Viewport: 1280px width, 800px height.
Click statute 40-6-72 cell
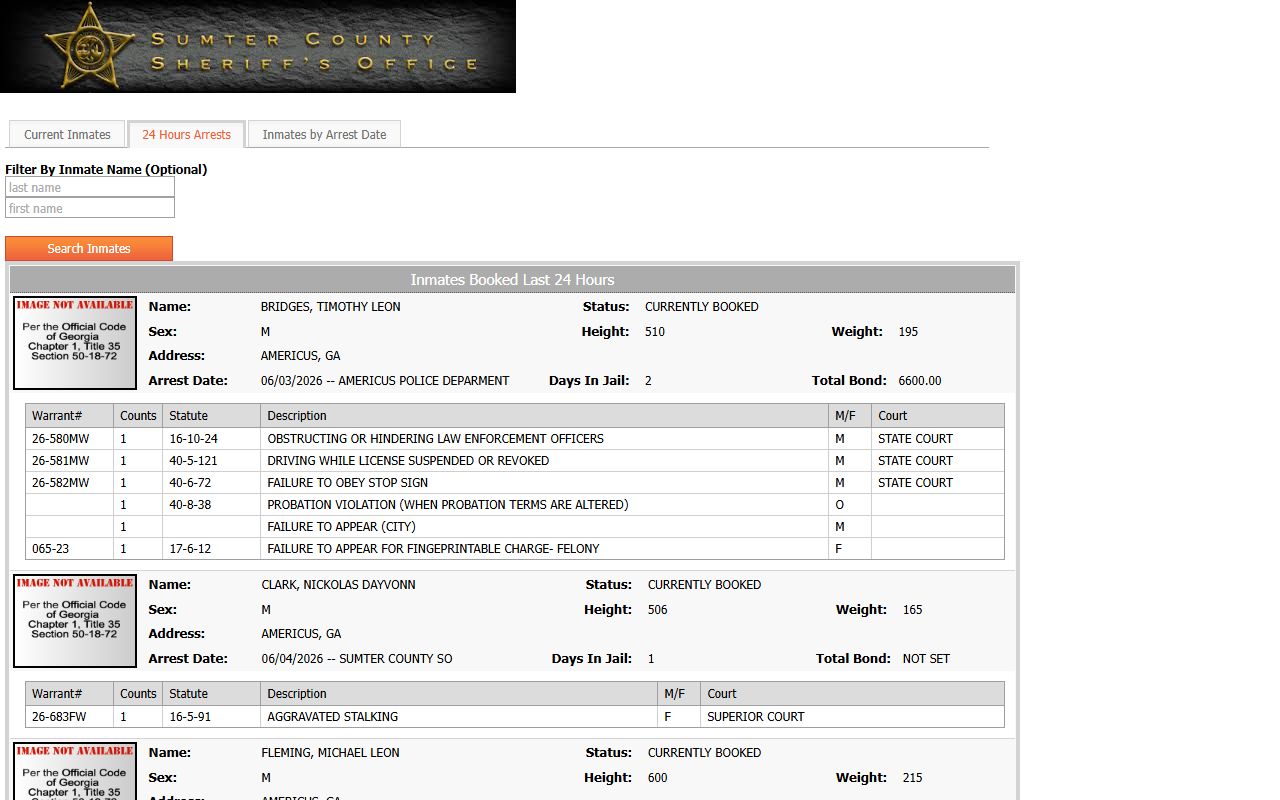[x=211, y=483]
